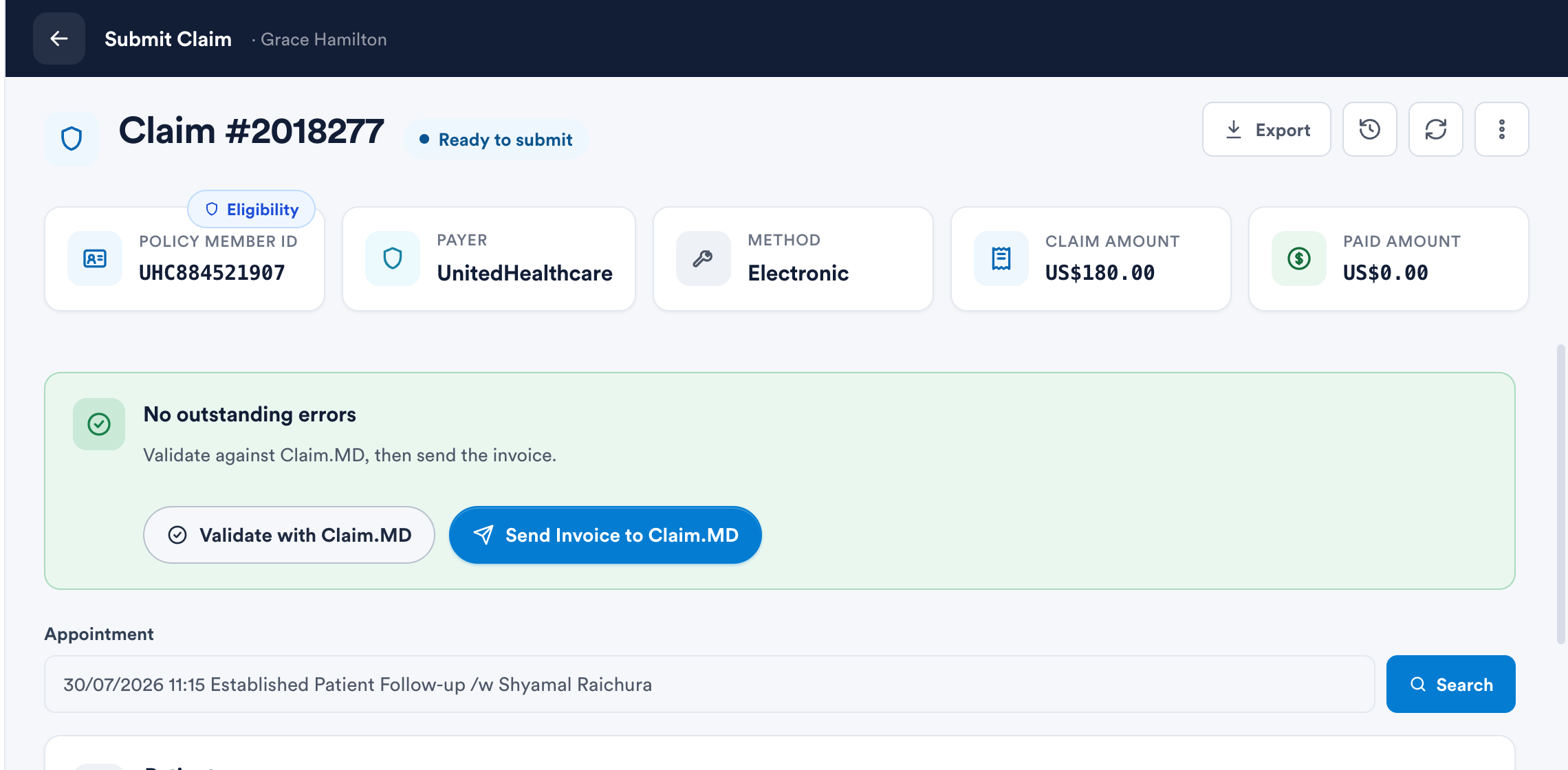Export the claim
This screenshot has height=770, width=1568.
[1266, 129]
